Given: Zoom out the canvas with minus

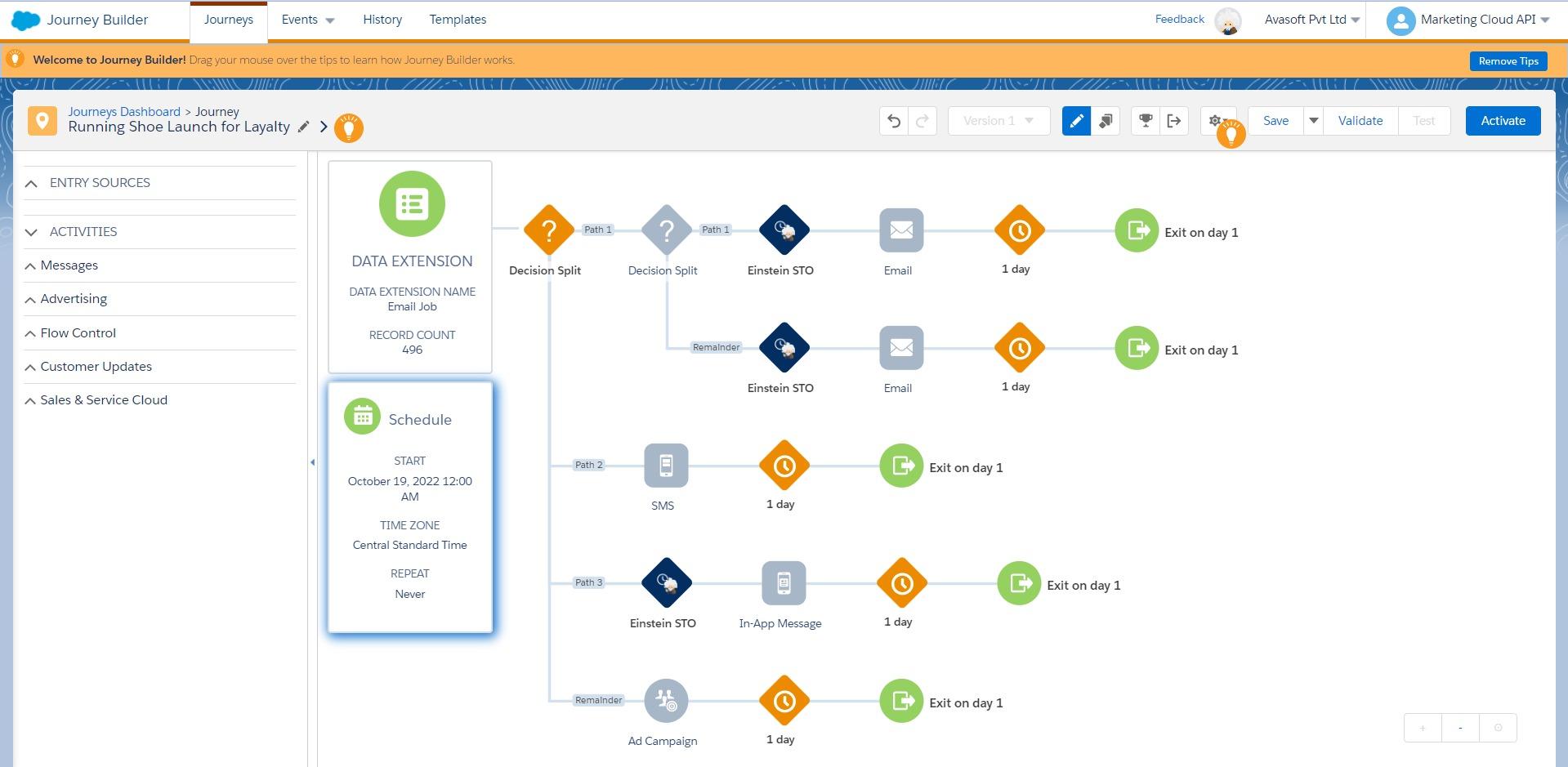Looking at the screenshot, I should point(1460,728).
